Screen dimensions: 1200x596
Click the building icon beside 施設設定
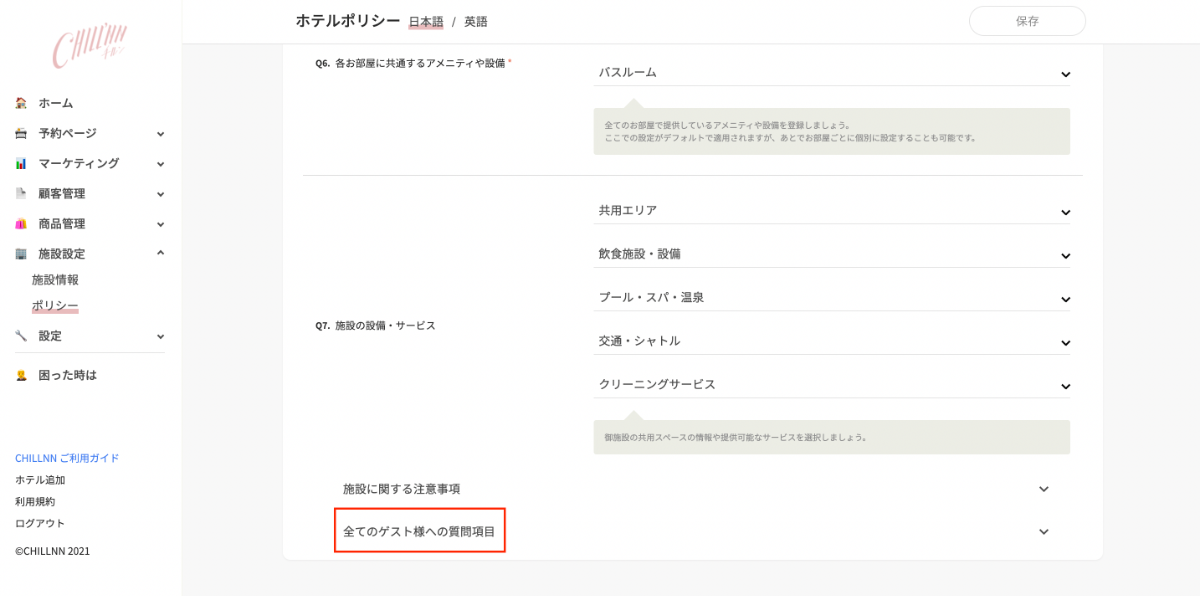pos(21,254)
